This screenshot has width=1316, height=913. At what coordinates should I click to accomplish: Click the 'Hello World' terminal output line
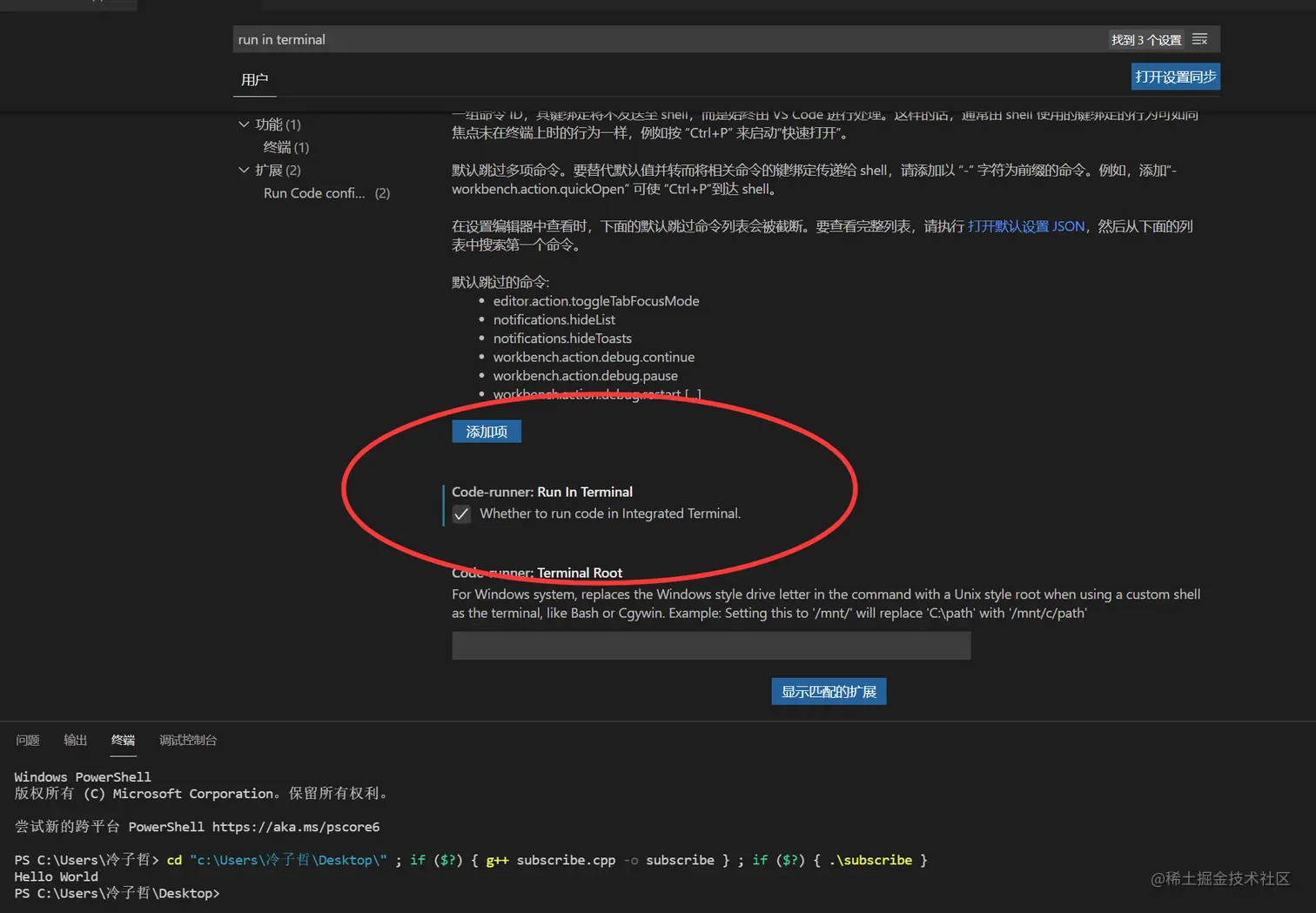pos(56,876)
